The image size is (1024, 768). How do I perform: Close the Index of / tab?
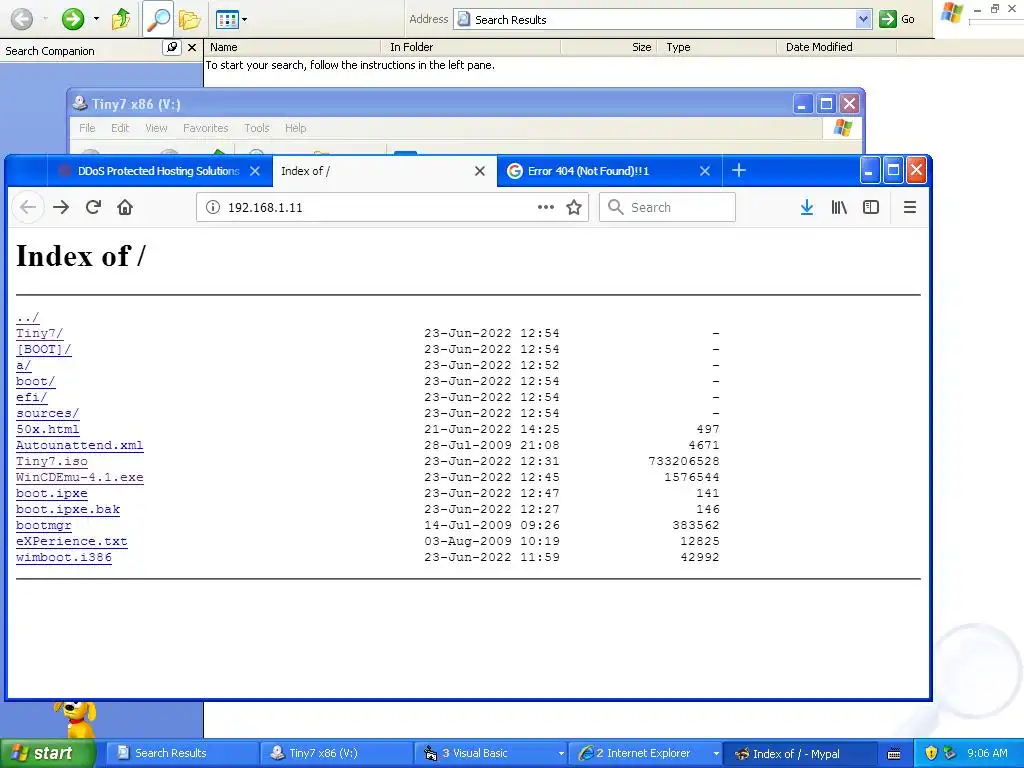click(x=480, y=171)
